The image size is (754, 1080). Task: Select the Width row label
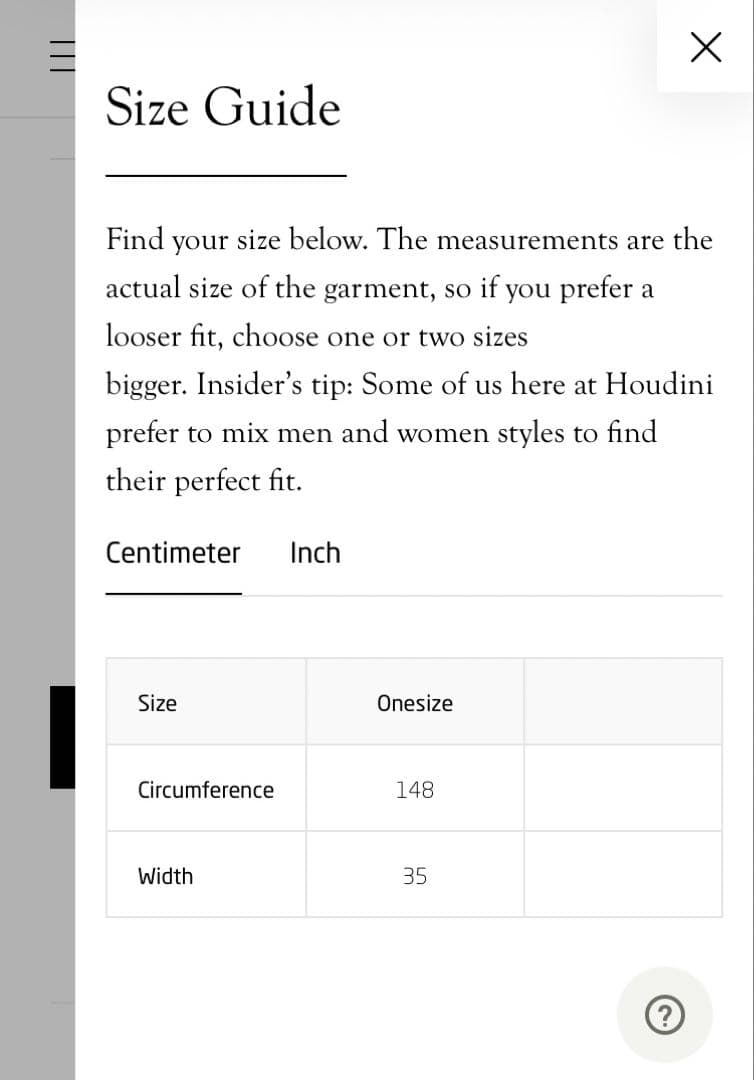[x=165, y=876]
